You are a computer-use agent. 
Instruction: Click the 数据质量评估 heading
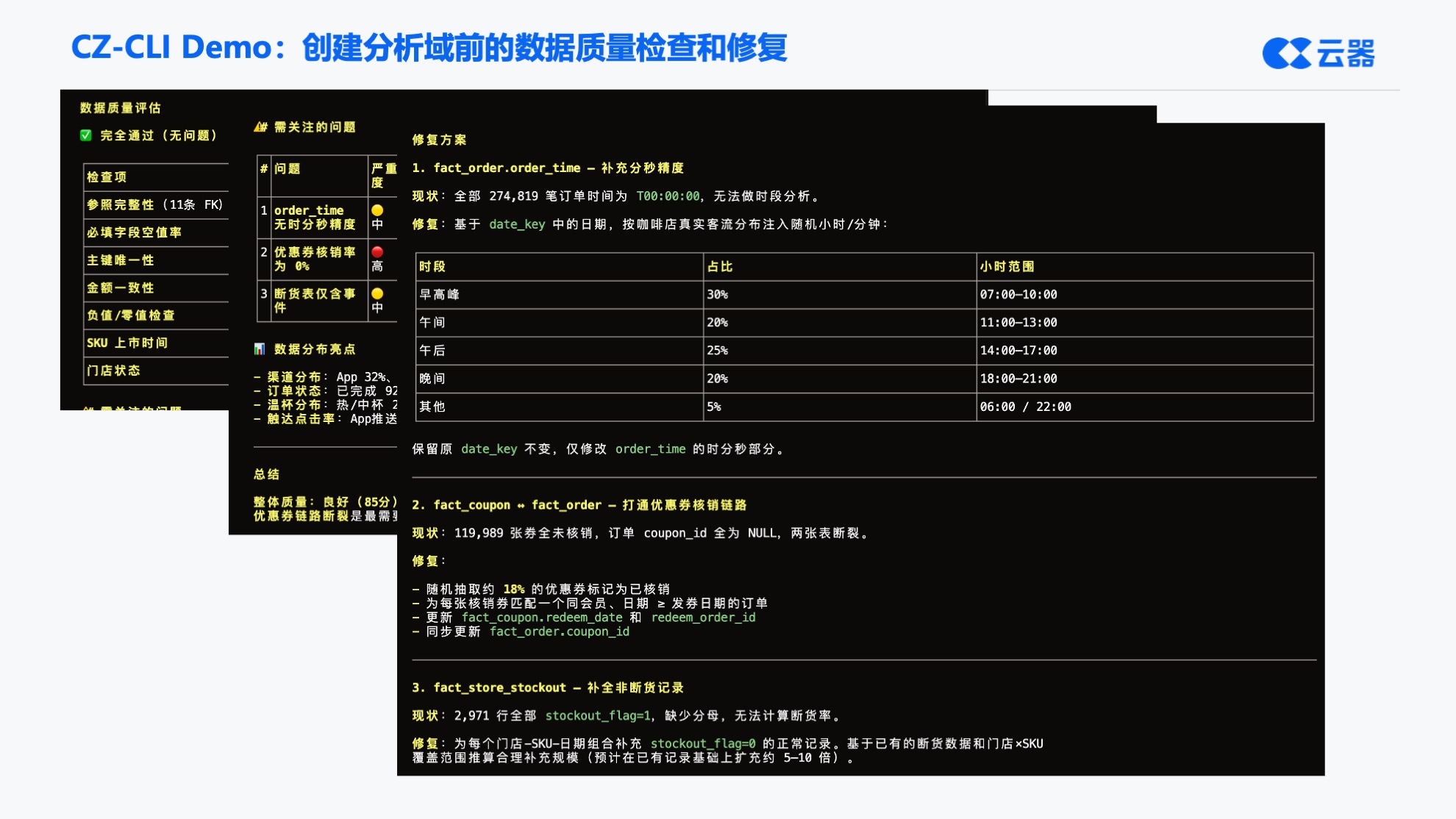pos(121,108)
